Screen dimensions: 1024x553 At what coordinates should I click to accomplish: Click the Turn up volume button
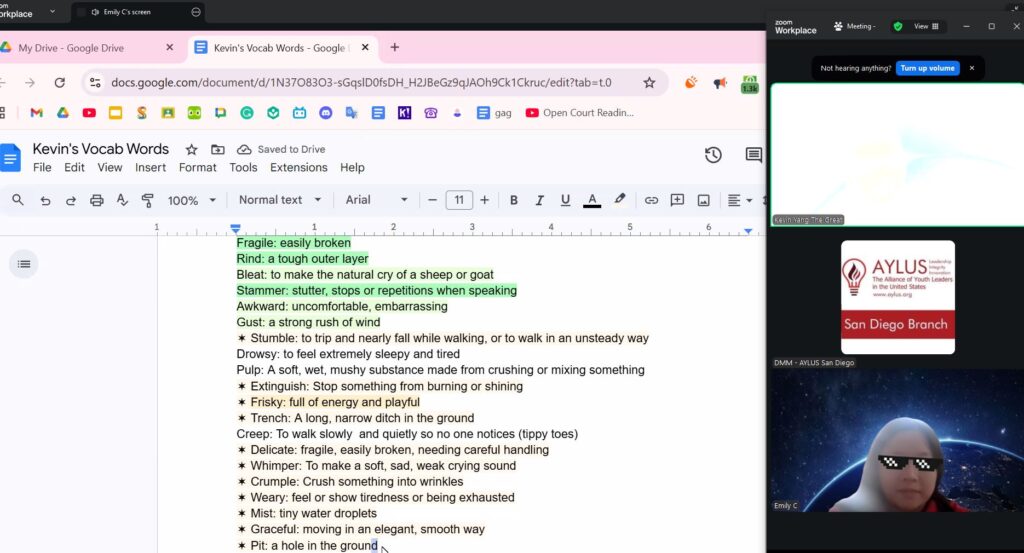tap(927, 68)
